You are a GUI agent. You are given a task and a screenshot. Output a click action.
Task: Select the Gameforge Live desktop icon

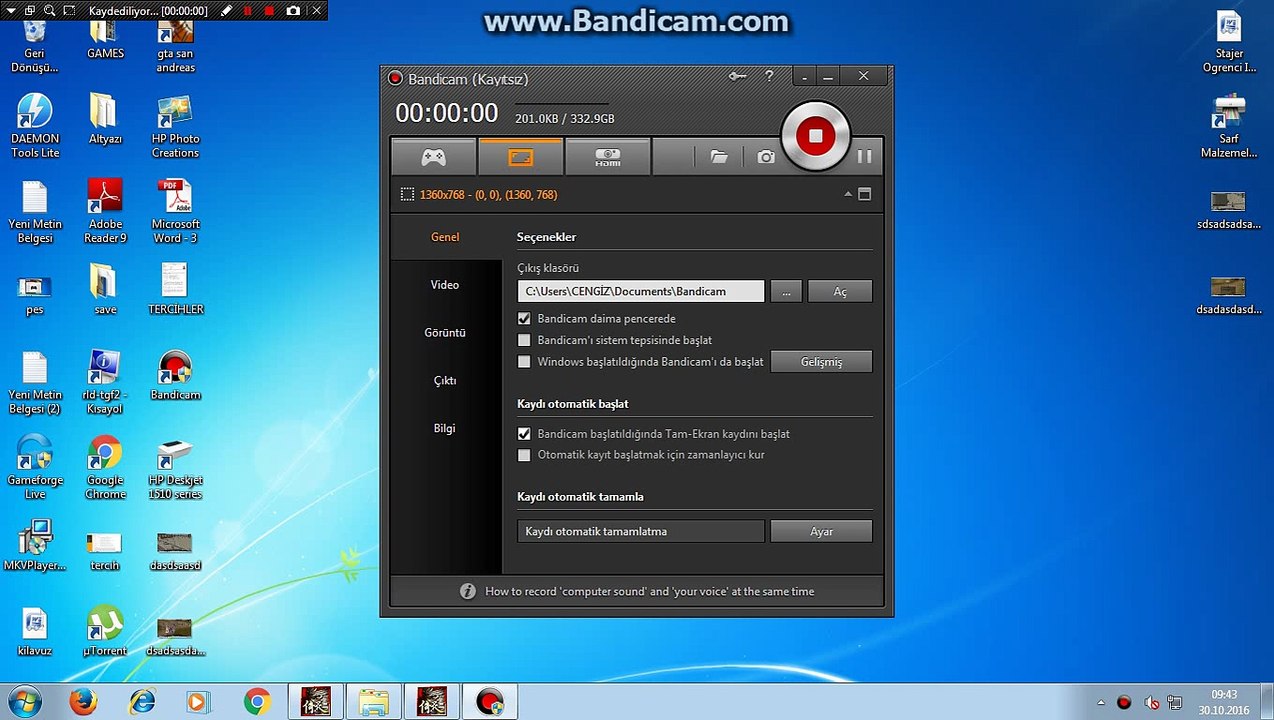[x=35, y=467]
